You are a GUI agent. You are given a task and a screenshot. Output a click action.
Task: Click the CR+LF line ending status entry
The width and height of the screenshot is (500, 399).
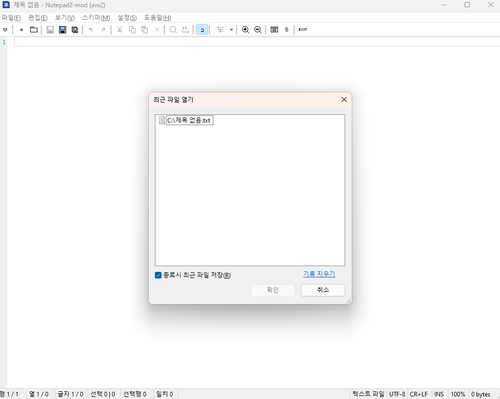coord(419,394)
